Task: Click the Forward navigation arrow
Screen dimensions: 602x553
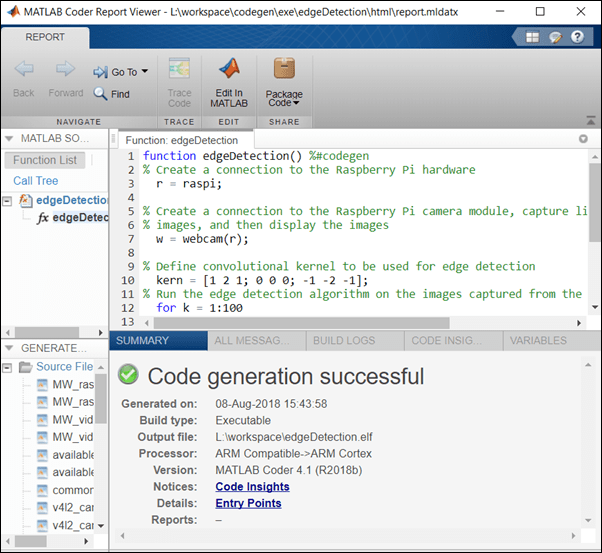Action: tap(66, 70)
